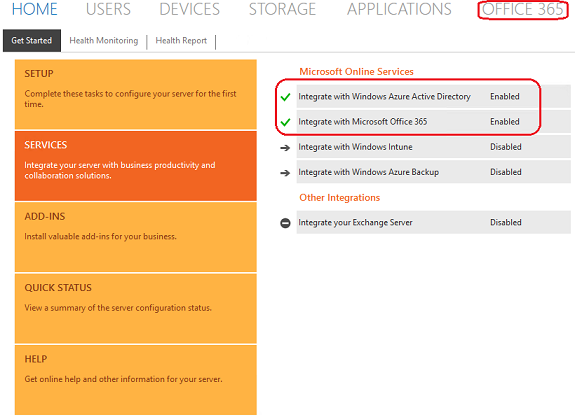
Task: Click Enabled status for Azure Active Directory
Action: point(505,96)
